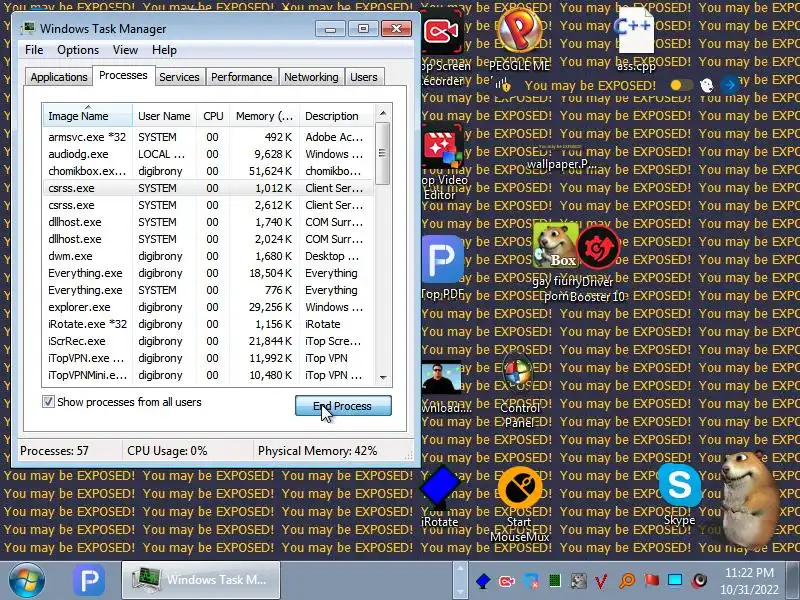Screen dimensions: 800x600
Task: Open the blue diamond iRotate tray icon
Action: click(x=483, y=581)
